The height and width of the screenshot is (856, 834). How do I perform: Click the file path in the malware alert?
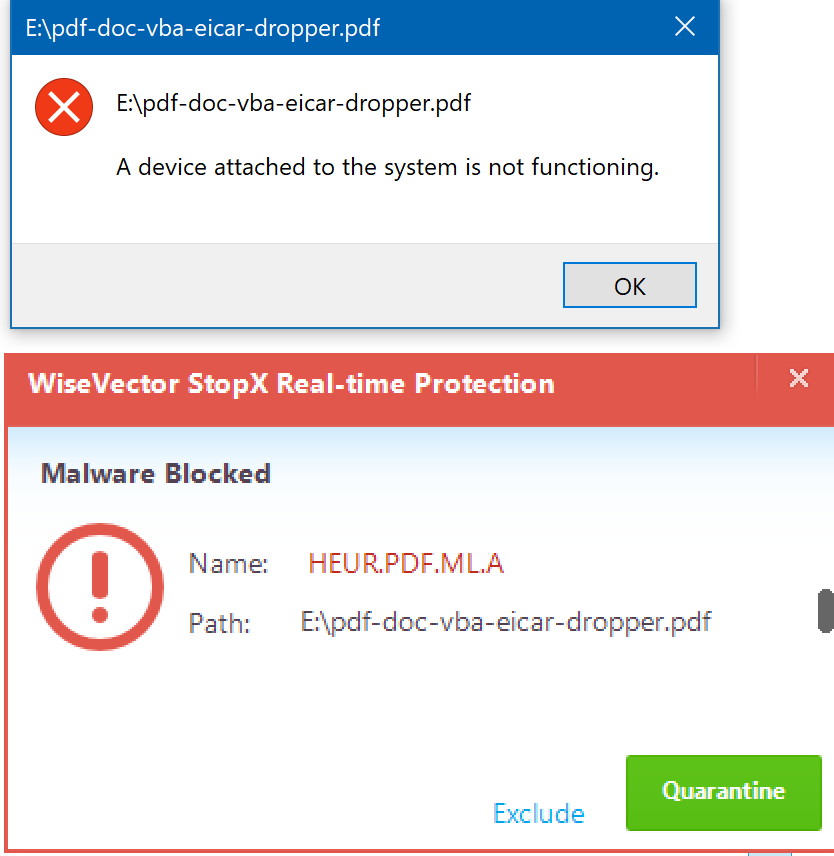click(506, 622)
